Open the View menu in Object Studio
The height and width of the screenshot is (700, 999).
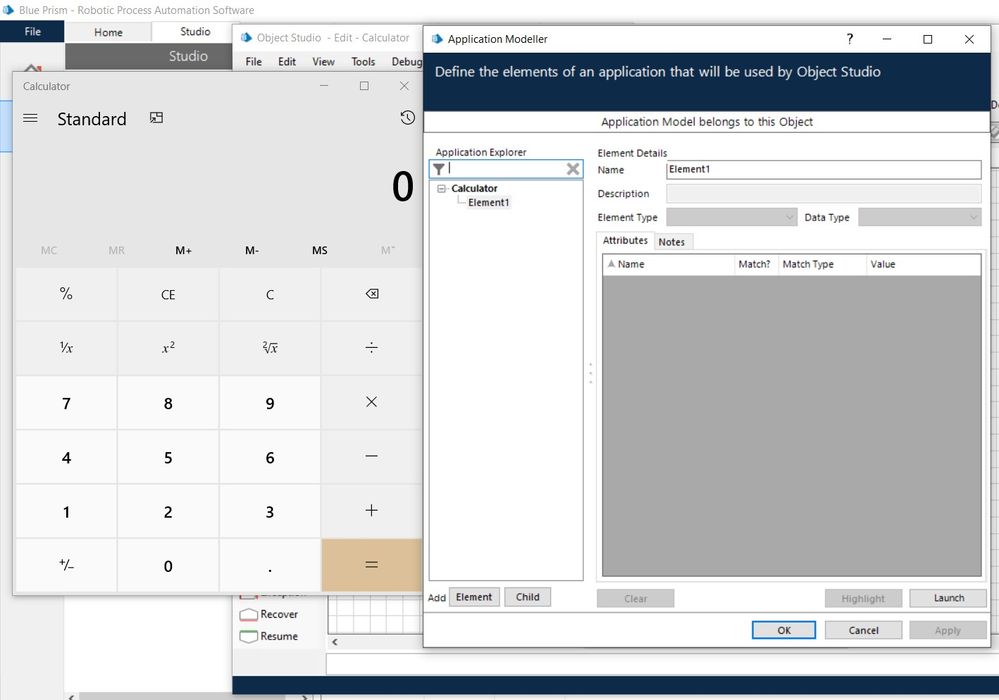[323, 62]
